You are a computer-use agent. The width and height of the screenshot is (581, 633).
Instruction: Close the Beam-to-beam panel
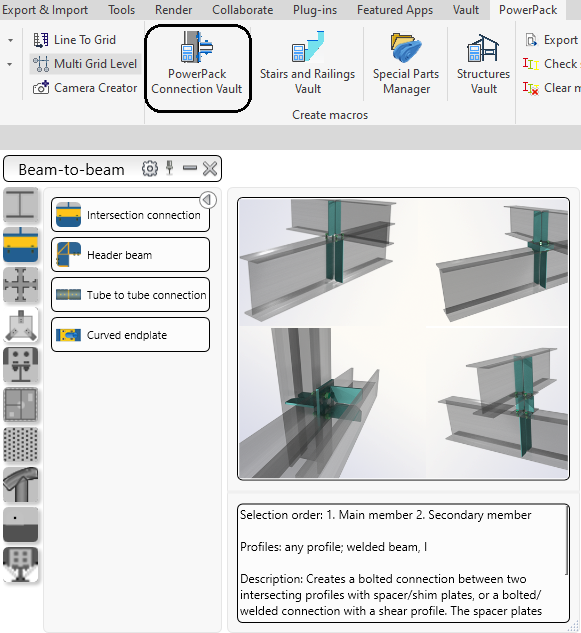[x=210, y=169]
